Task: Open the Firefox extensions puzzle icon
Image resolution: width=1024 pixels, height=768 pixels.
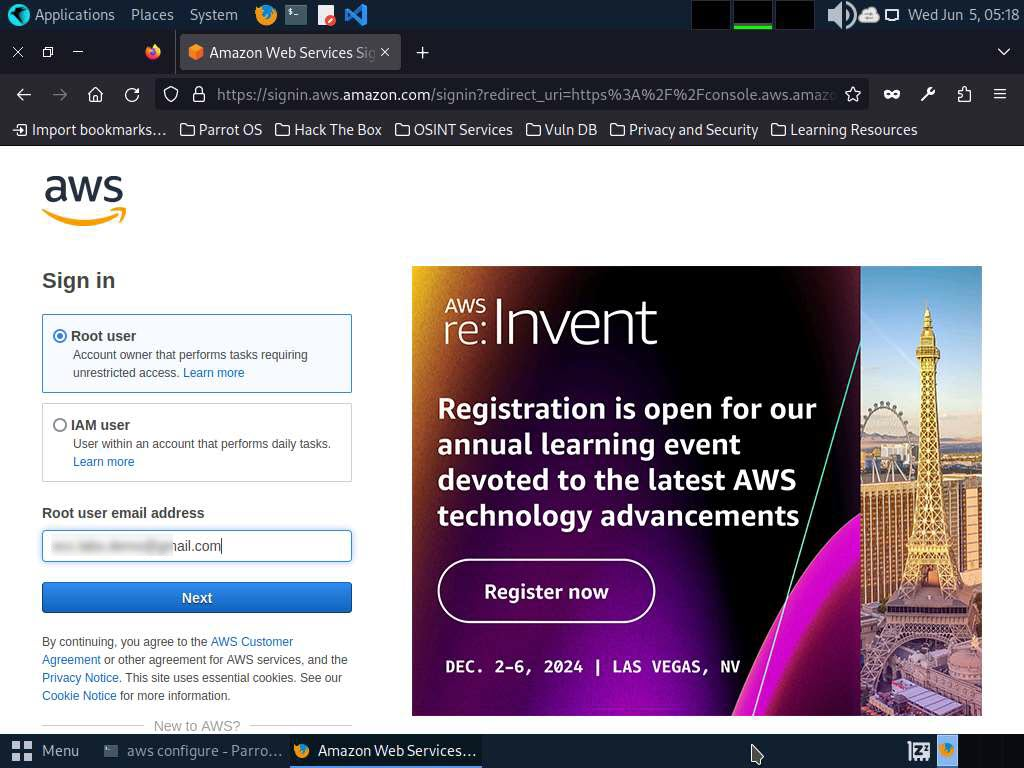Action: click(964, 94)
